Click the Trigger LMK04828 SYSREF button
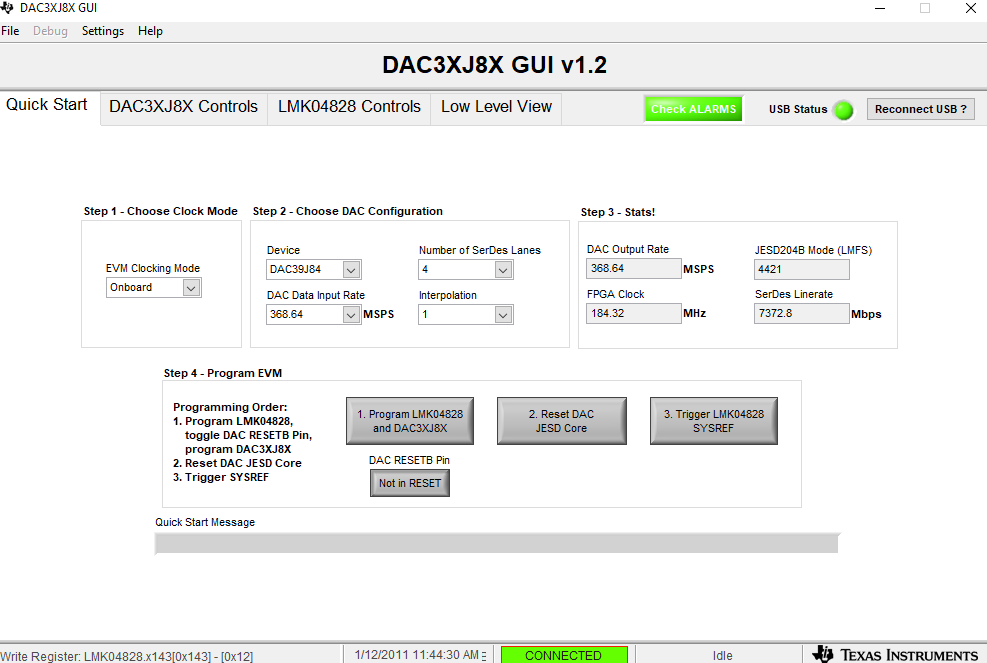This screenshot has height=663, width=987. 714,421
